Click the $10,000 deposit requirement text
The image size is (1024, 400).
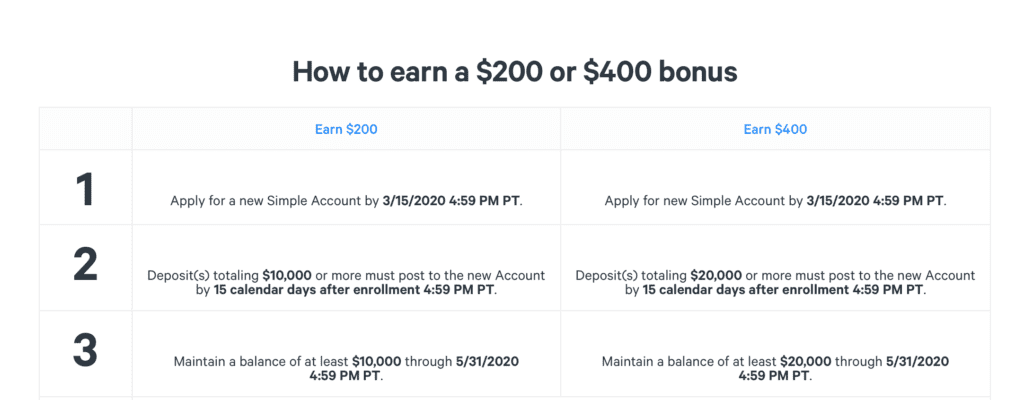346,283
